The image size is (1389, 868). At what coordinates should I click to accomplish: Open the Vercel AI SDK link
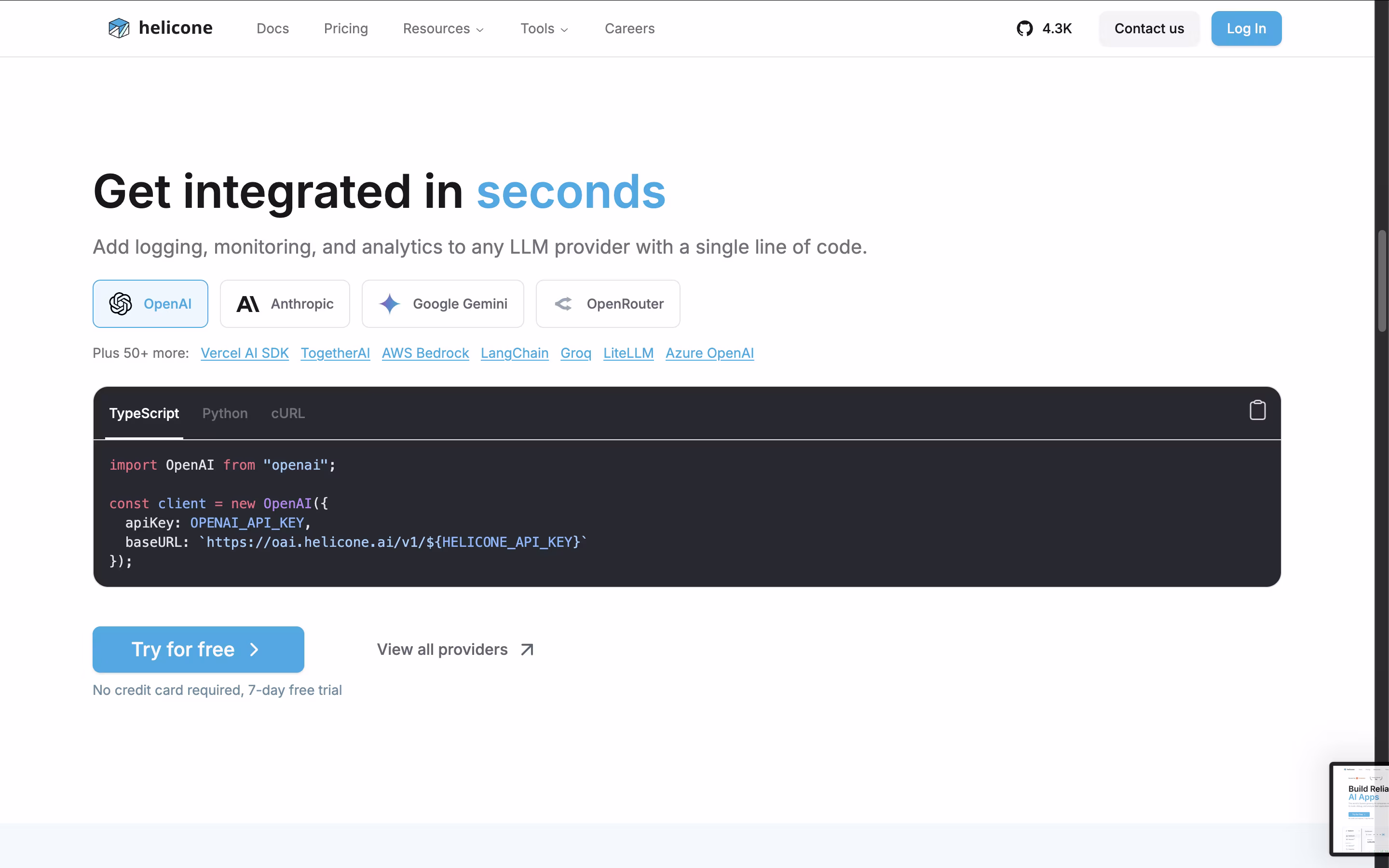(245, 353)
